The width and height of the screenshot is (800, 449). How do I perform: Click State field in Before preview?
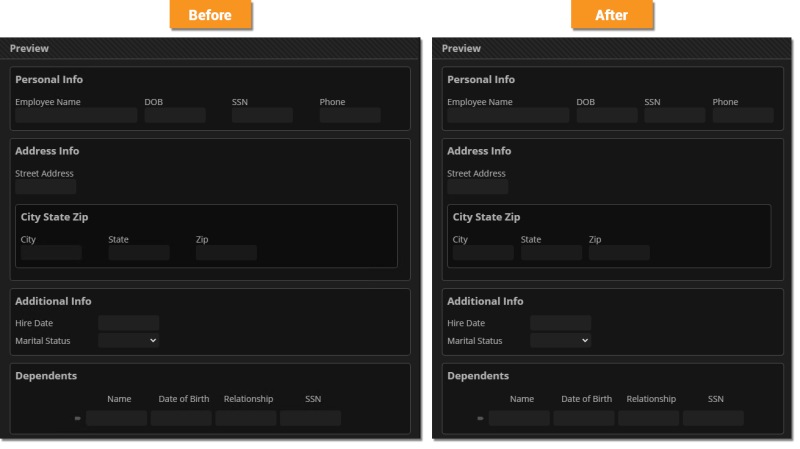pyautogui.click(x=139, y=253)
